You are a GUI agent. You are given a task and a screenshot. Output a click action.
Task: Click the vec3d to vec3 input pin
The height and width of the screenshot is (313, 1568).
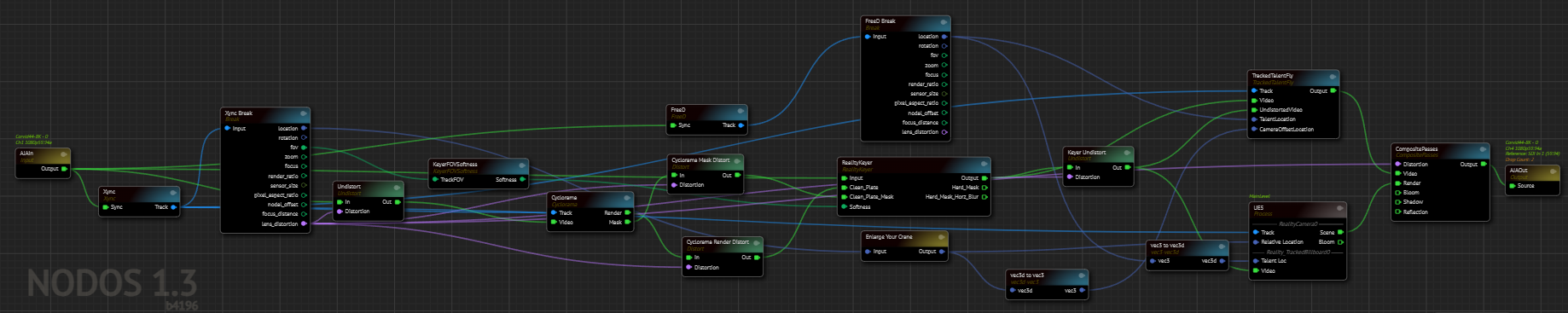tap(1013, 291)
